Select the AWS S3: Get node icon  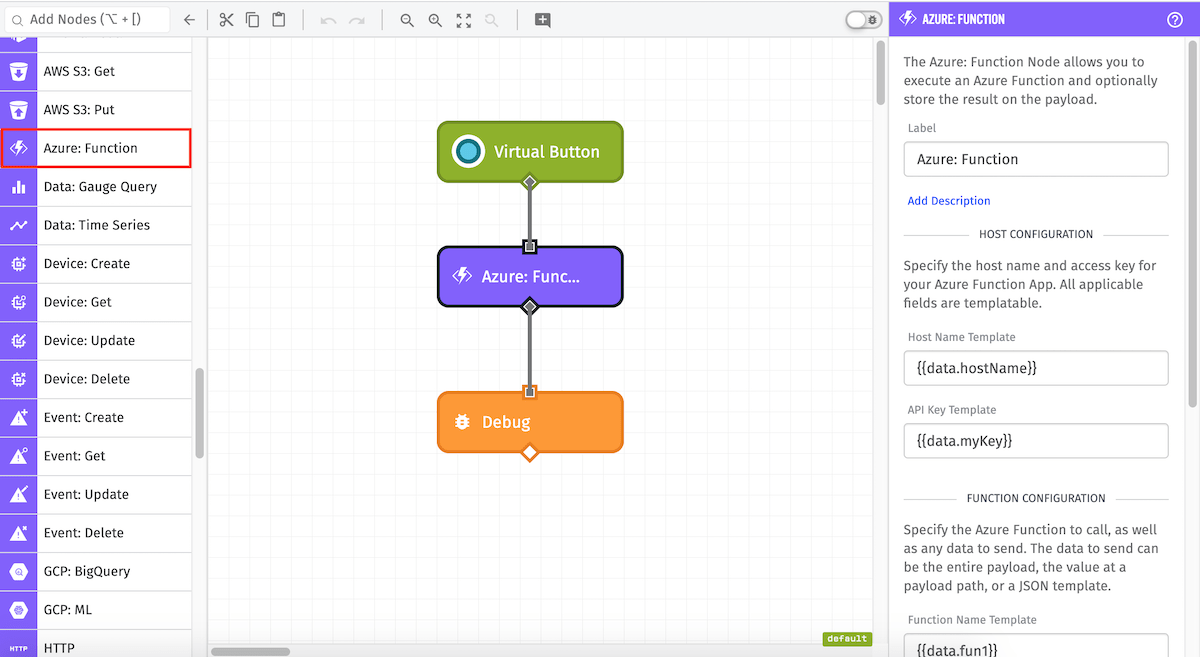click(x=18, y=72)
